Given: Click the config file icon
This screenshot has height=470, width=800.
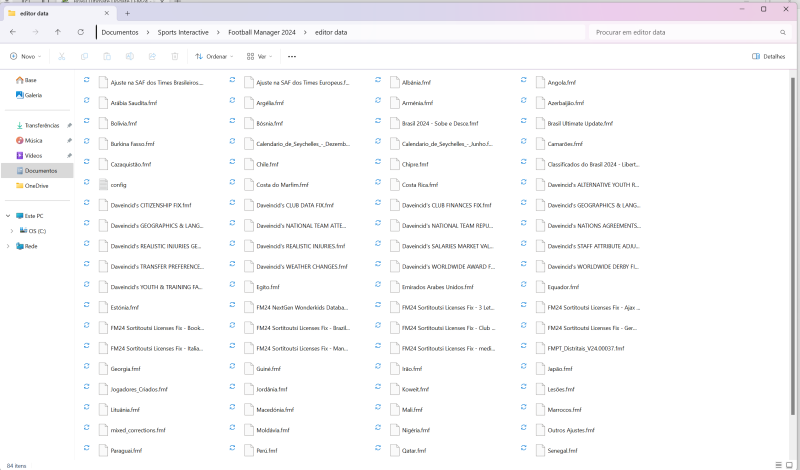Looking at the screenshot, I should [102, 184].
